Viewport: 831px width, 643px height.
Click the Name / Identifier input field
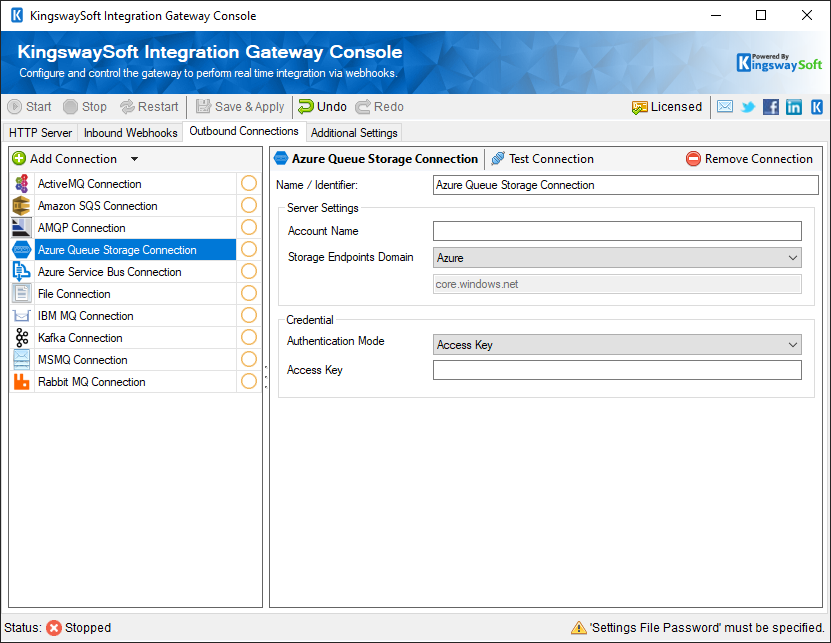point(625,185)
